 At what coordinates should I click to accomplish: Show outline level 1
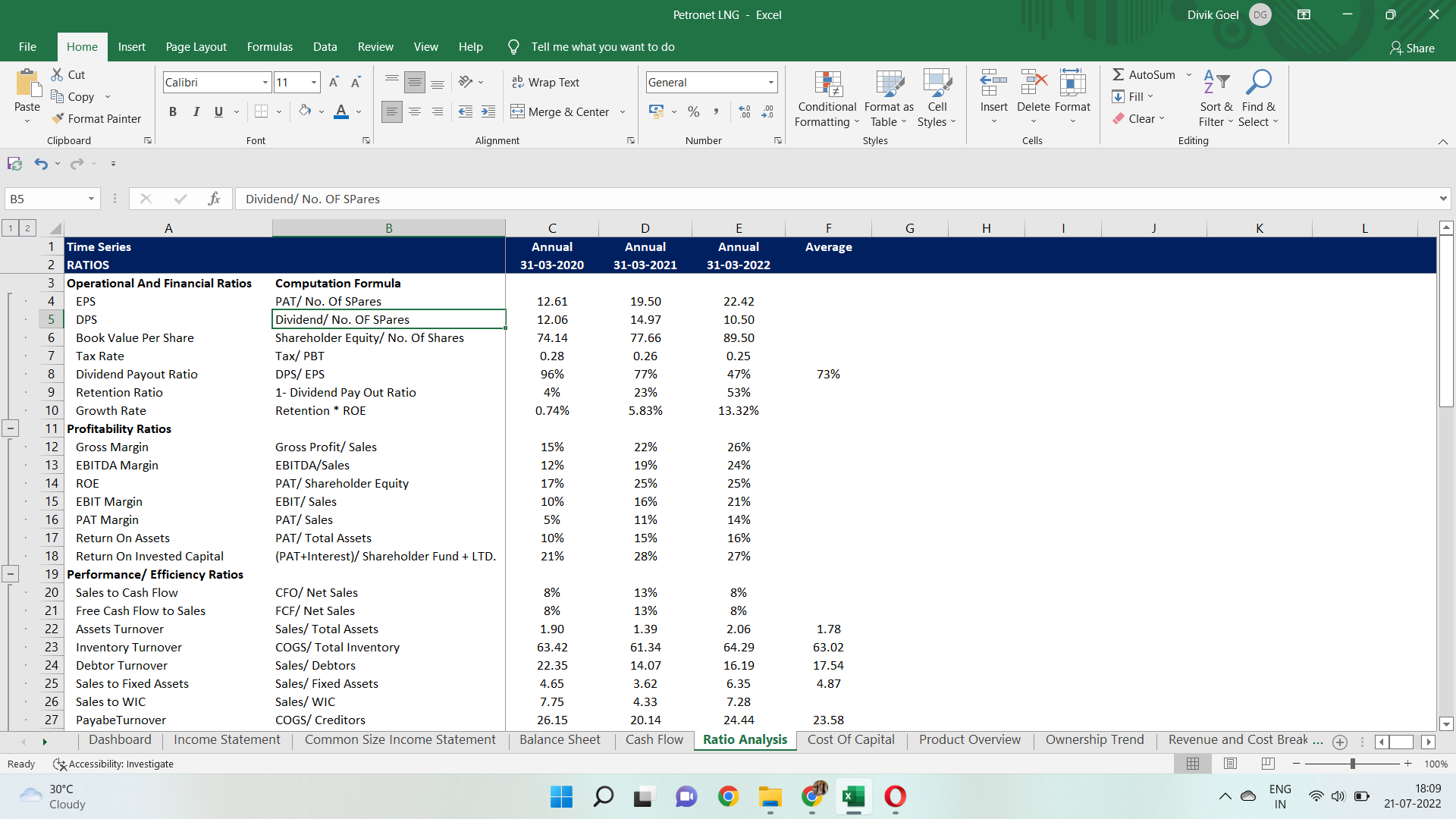(x=11, y=228)
